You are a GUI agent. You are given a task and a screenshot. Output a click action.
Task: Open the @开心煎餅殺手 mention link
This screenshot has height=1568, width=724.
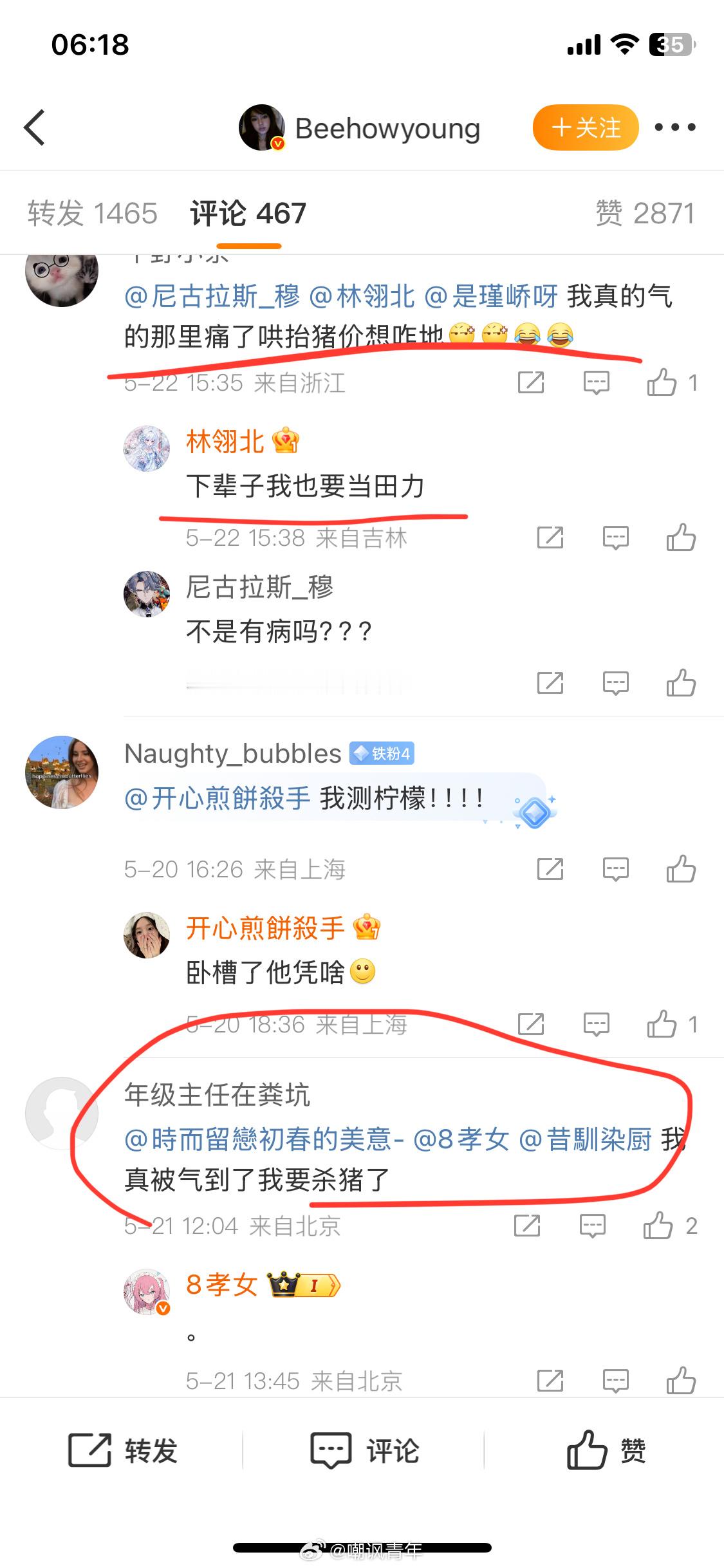point(218,799)
